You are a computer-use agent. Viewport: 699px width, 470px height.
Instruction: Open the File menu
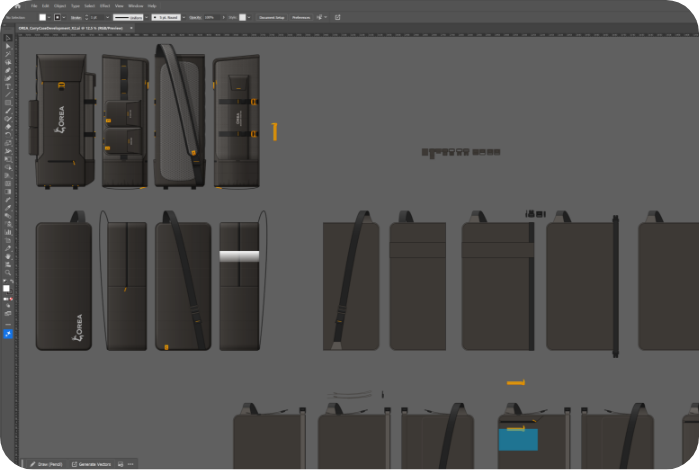[x=32, y=6]
